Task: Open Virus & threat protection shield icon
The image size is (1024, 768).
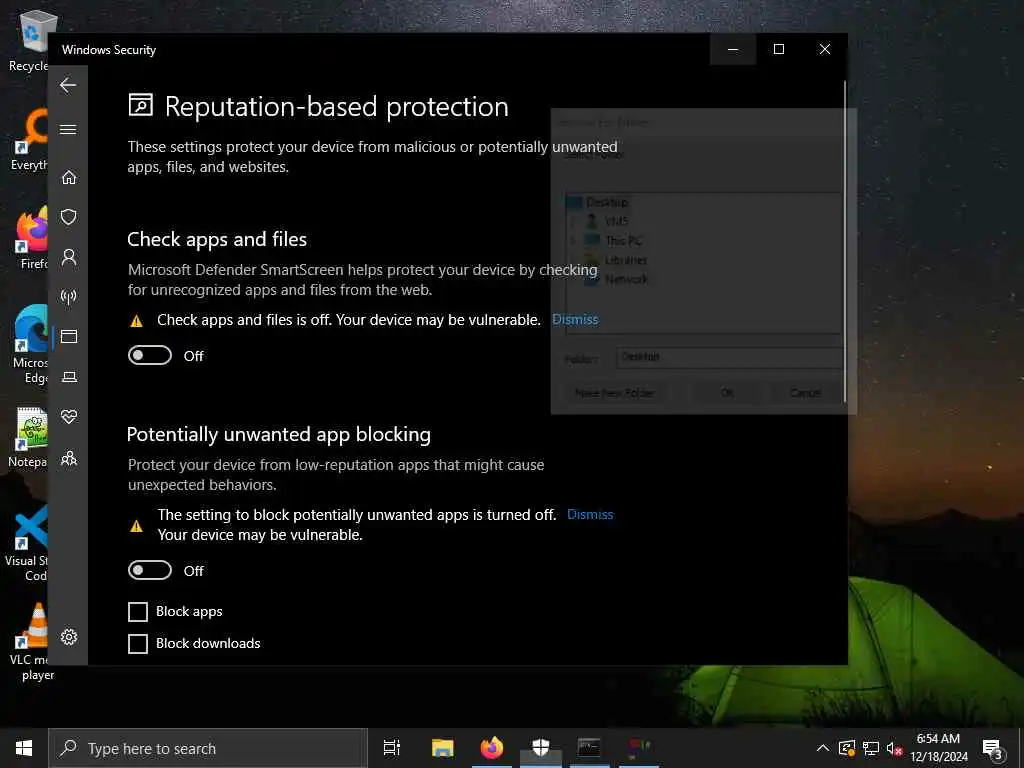Action: 69,217
